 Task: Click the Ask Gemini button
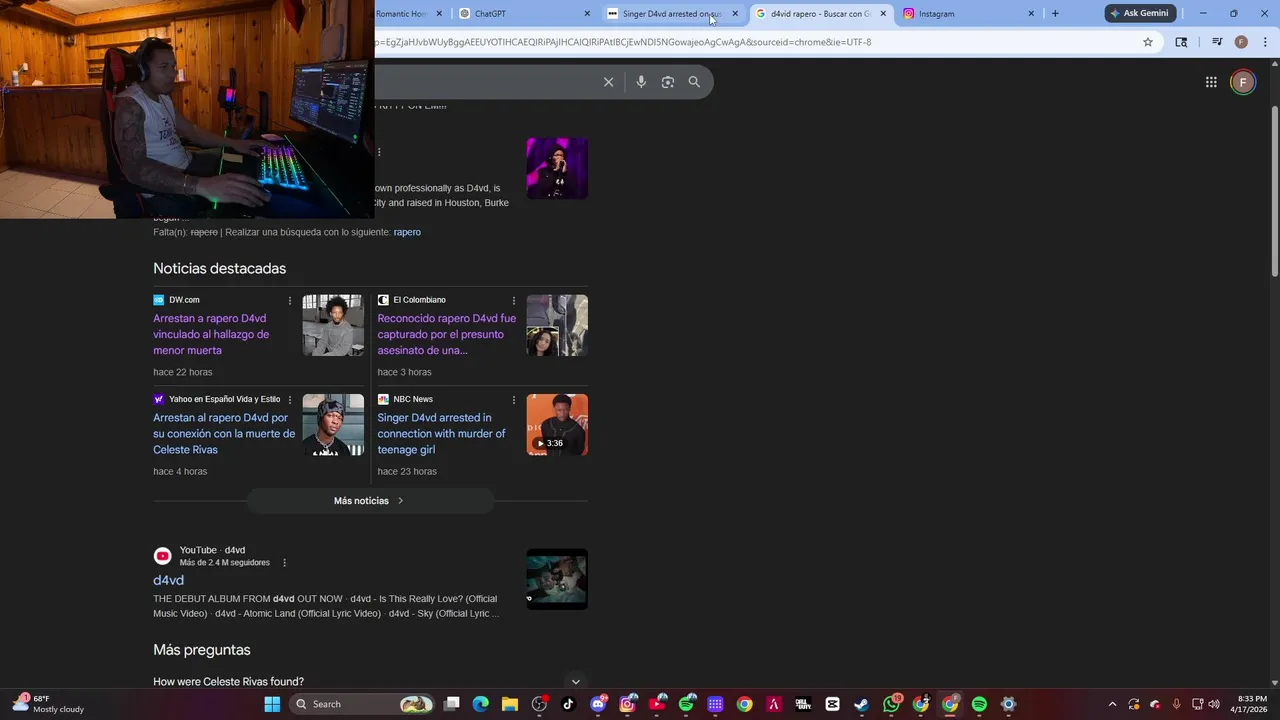(x=1139, y=13)
